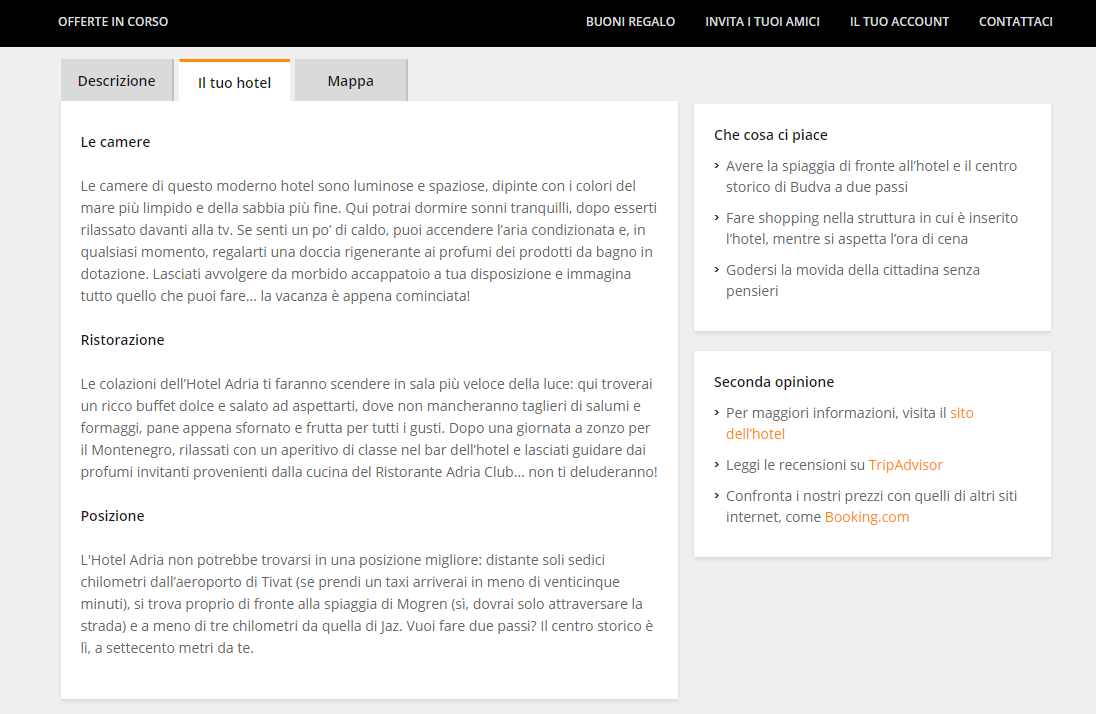Click Contattaci in the top bar
1096x714 pixels.
point(1015,22)
